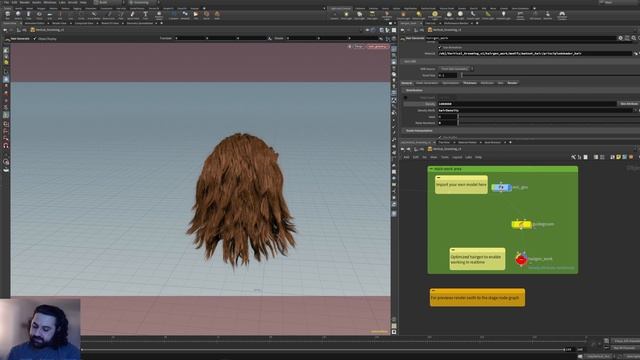Toggle the Display checkbox beside Hair Generate

click(35, 39)
